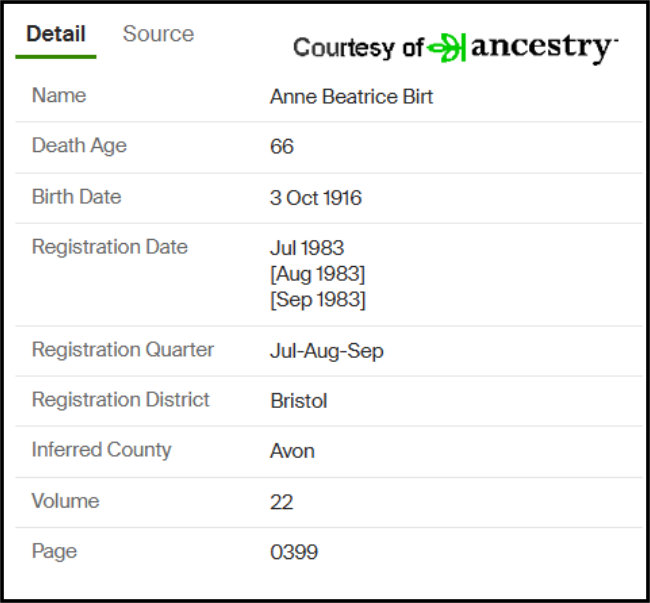Select the name Anne Beatrice Birt
Image resolution: width=650 pixels, height=603 pixels.
point(352,97)
